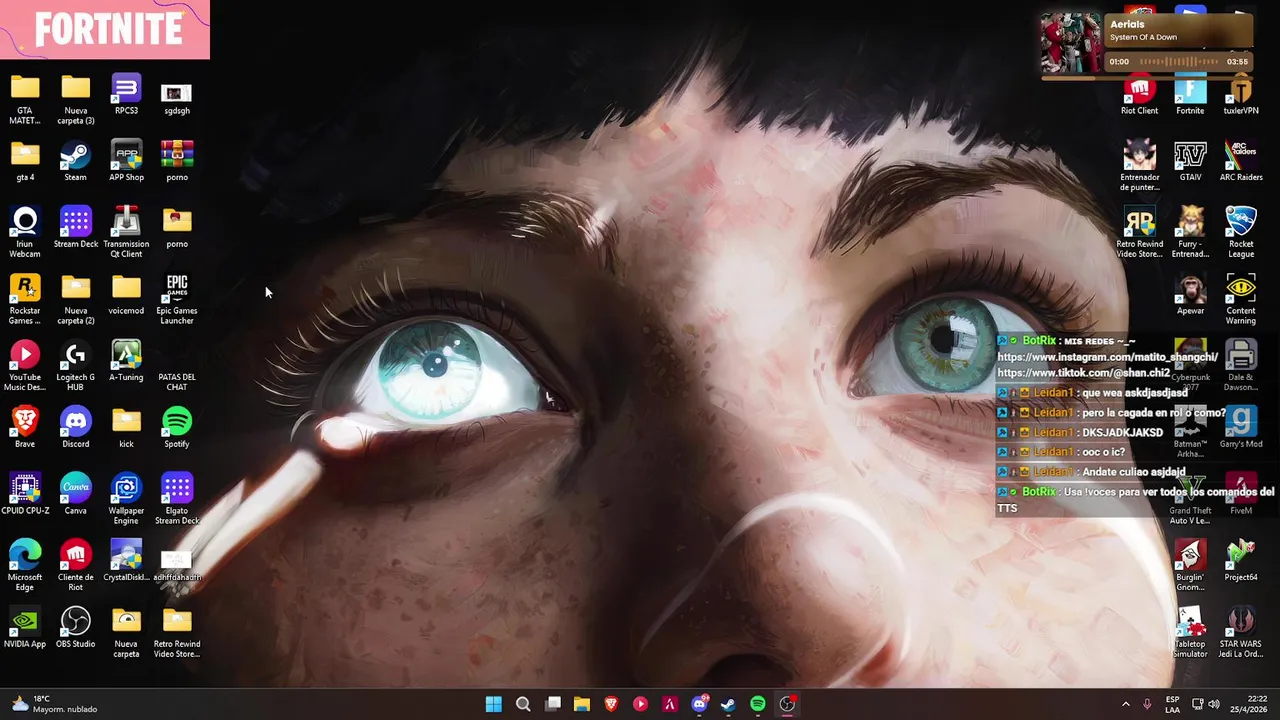Open Windows Start menu

click(x=494, y=704)
